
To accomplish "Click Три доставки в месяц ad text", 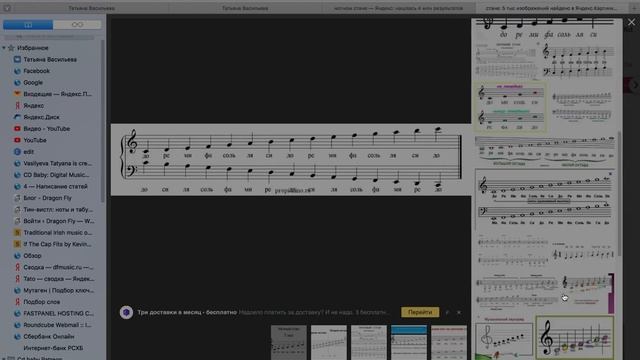I will (187, 312).
